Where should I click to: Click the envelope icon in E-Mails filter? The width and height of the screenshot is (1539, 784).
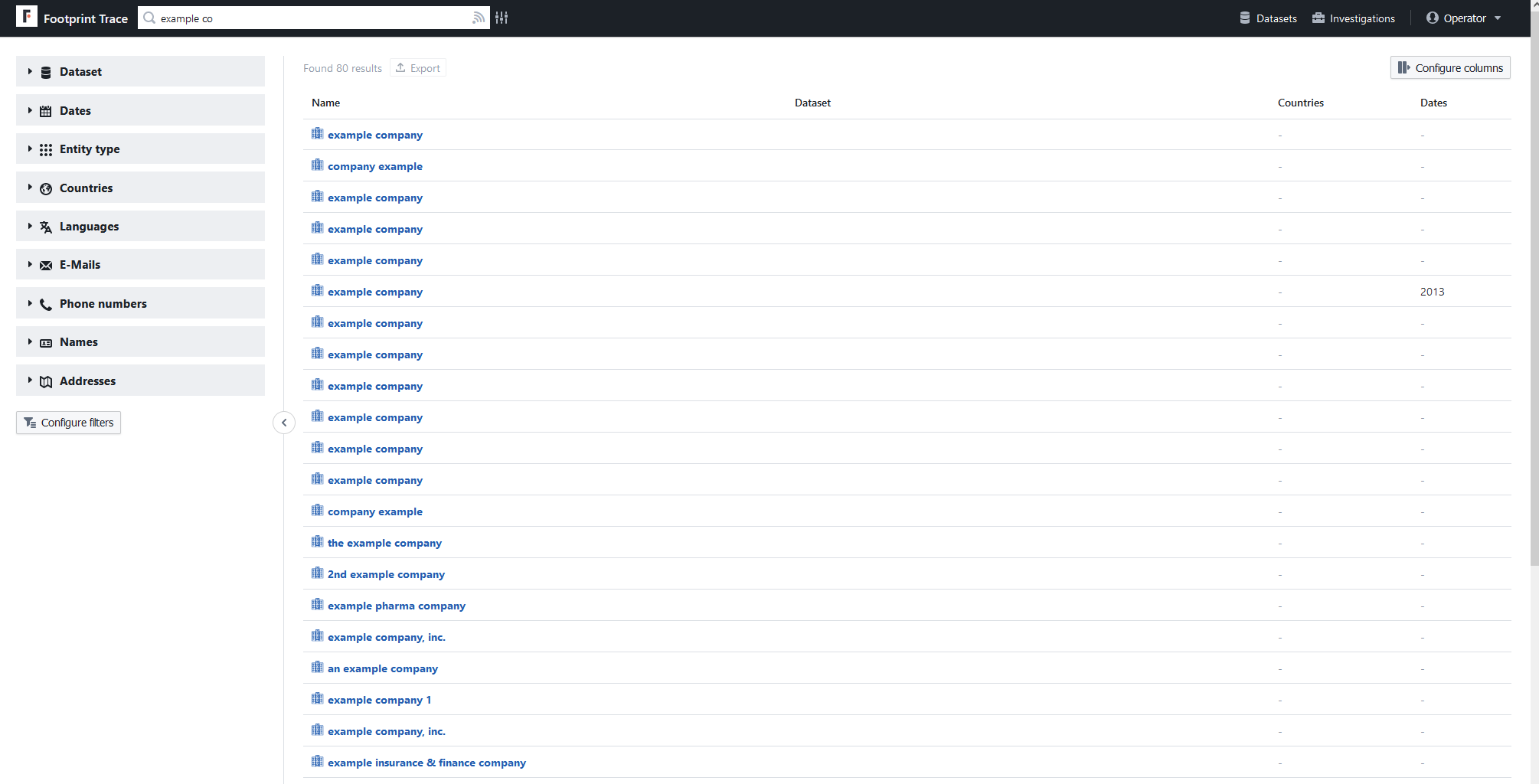46,266
